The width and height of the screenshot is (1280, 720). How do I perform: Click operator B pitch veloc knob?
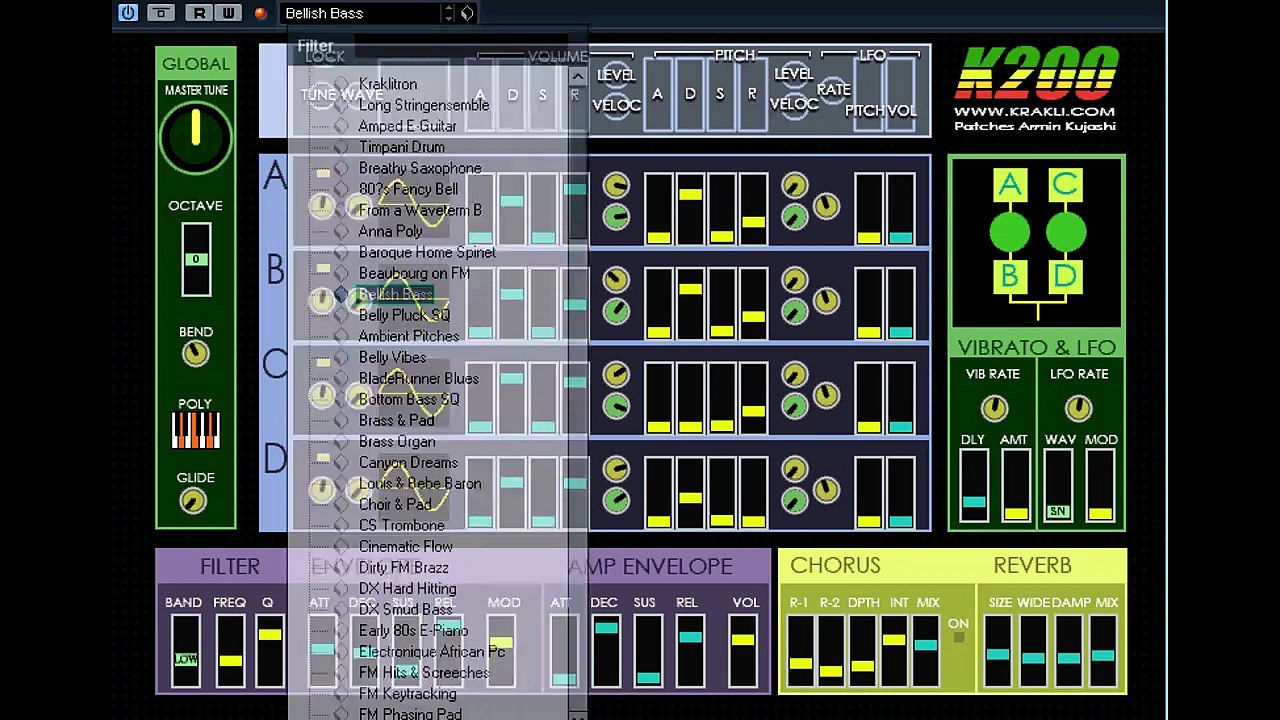(x=794, y=311)
